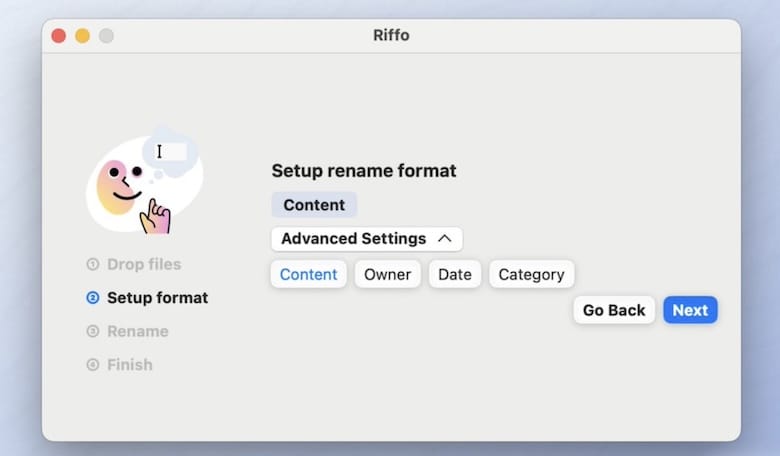The image size is (780, 456).
Task: Add the Category token to format
Action: pyautogui.click(x=531, y=274)
